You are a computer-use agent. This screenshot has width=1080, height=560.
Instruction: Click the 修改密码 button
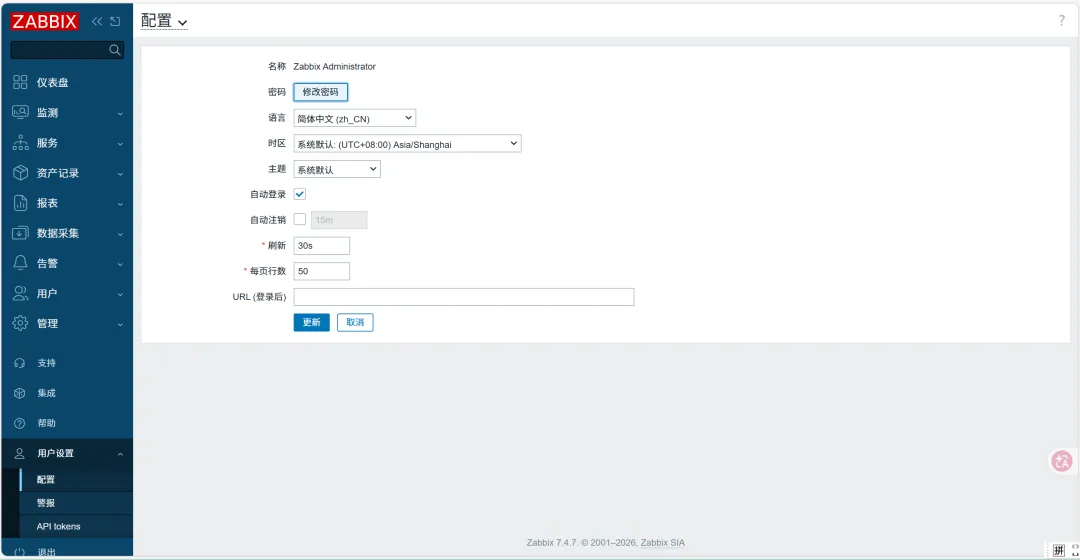click(320, 92)
